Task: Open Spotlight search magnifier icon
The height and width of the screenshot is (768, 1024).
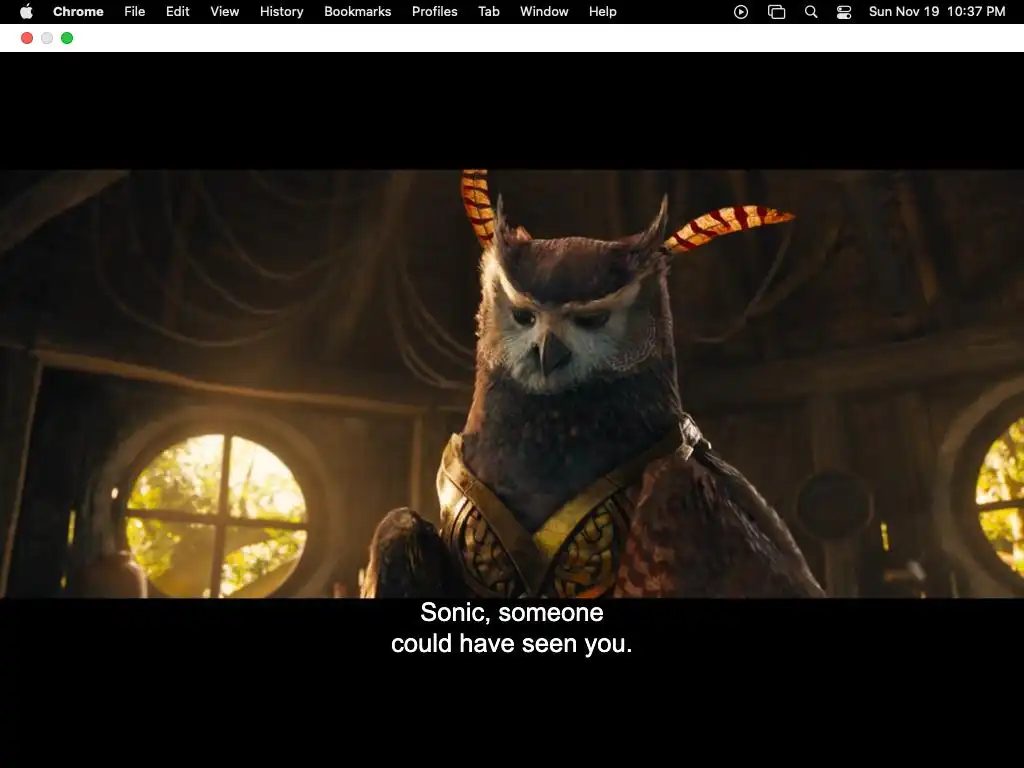Action: tap(811, 12)
